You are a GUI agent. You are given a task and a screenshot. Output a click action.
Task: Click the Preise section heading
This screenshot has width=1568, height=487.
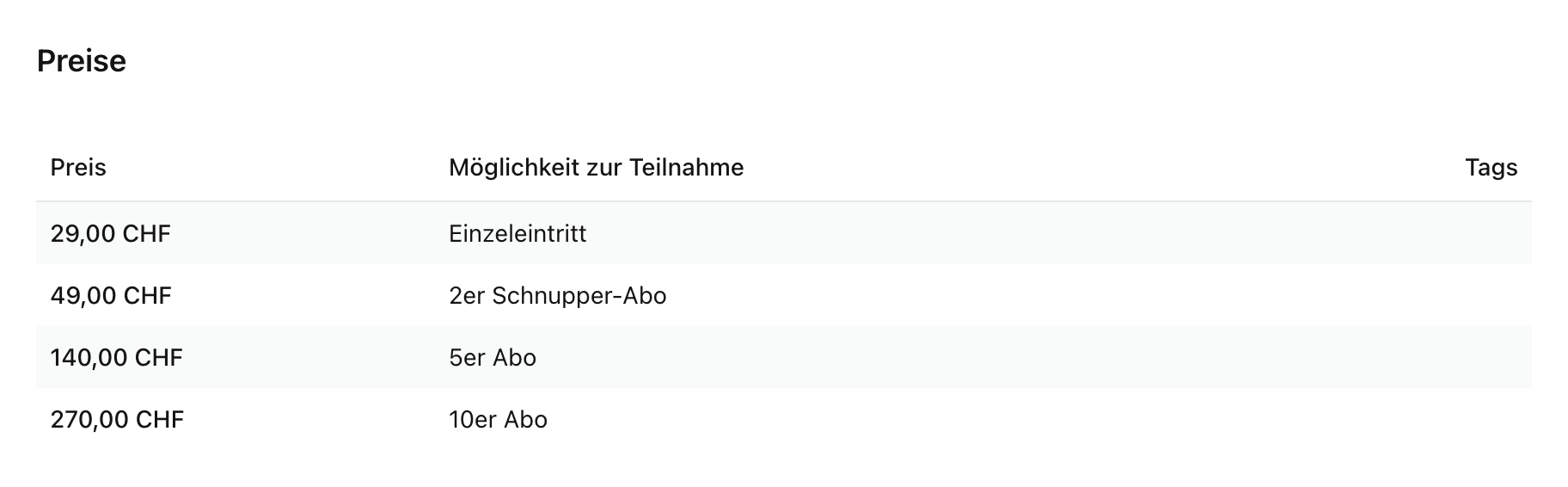[82, 61]
